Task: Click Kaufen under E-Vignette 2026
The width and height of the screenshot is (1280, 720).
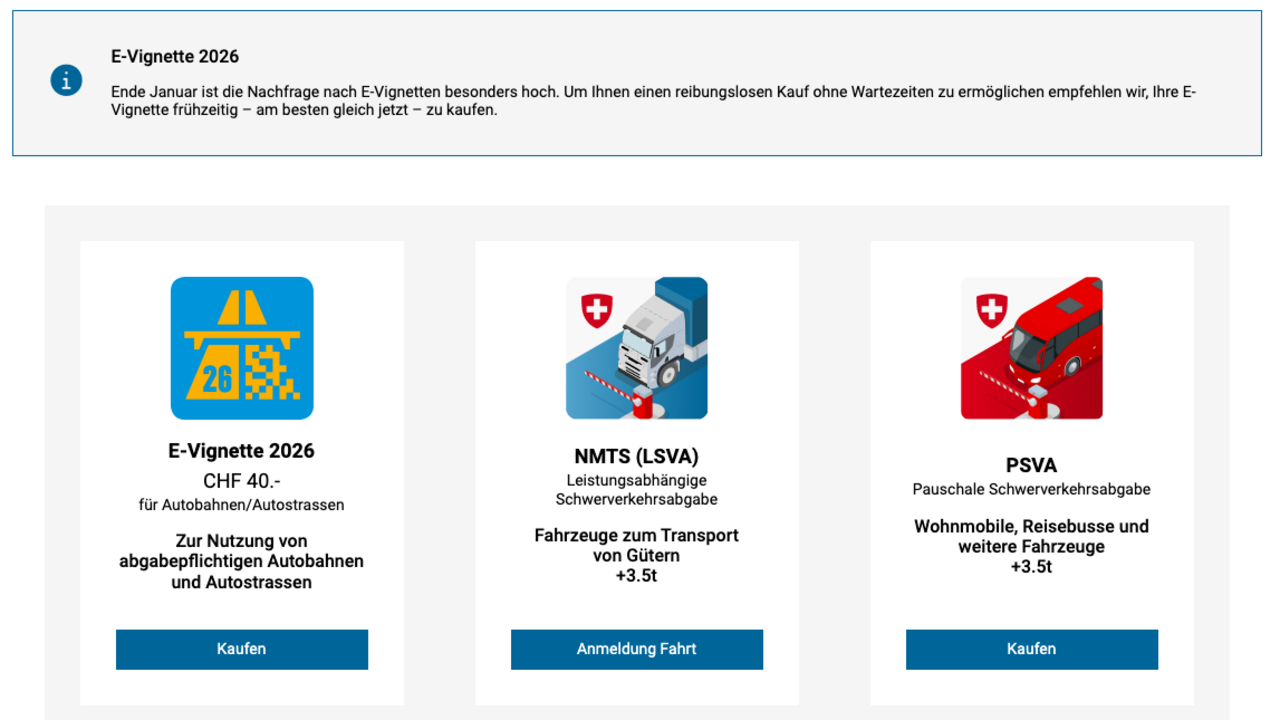Action: (241, 648)
